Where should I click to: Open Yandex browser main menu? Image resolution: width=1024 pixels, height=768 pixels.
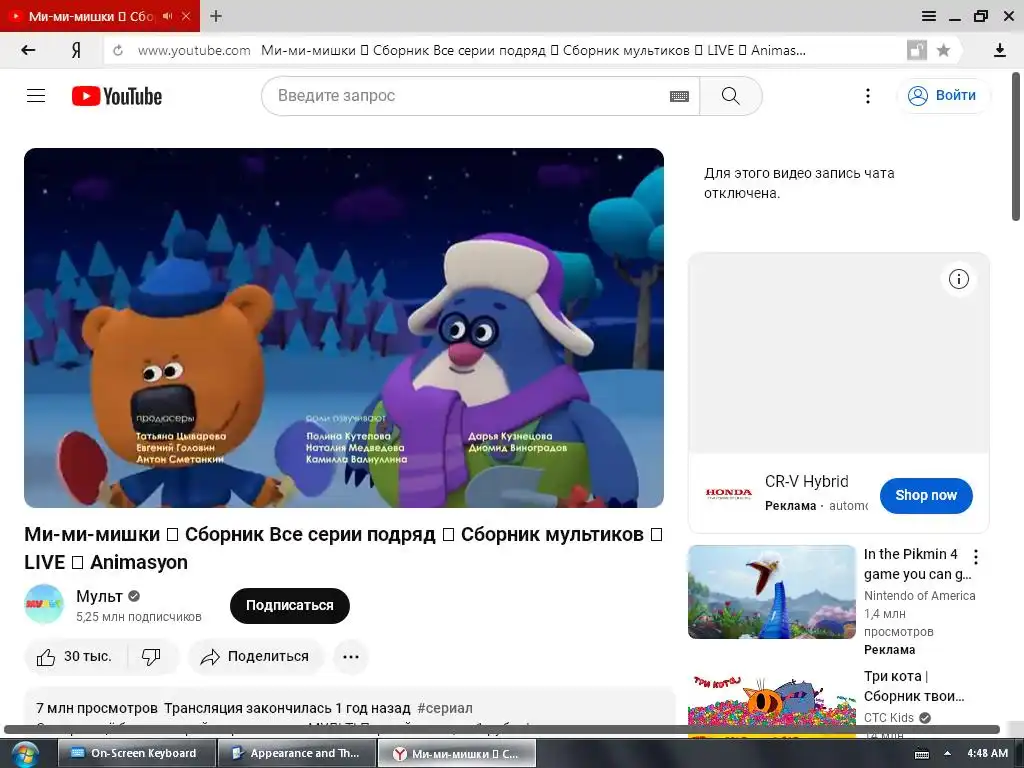point(929,16)
